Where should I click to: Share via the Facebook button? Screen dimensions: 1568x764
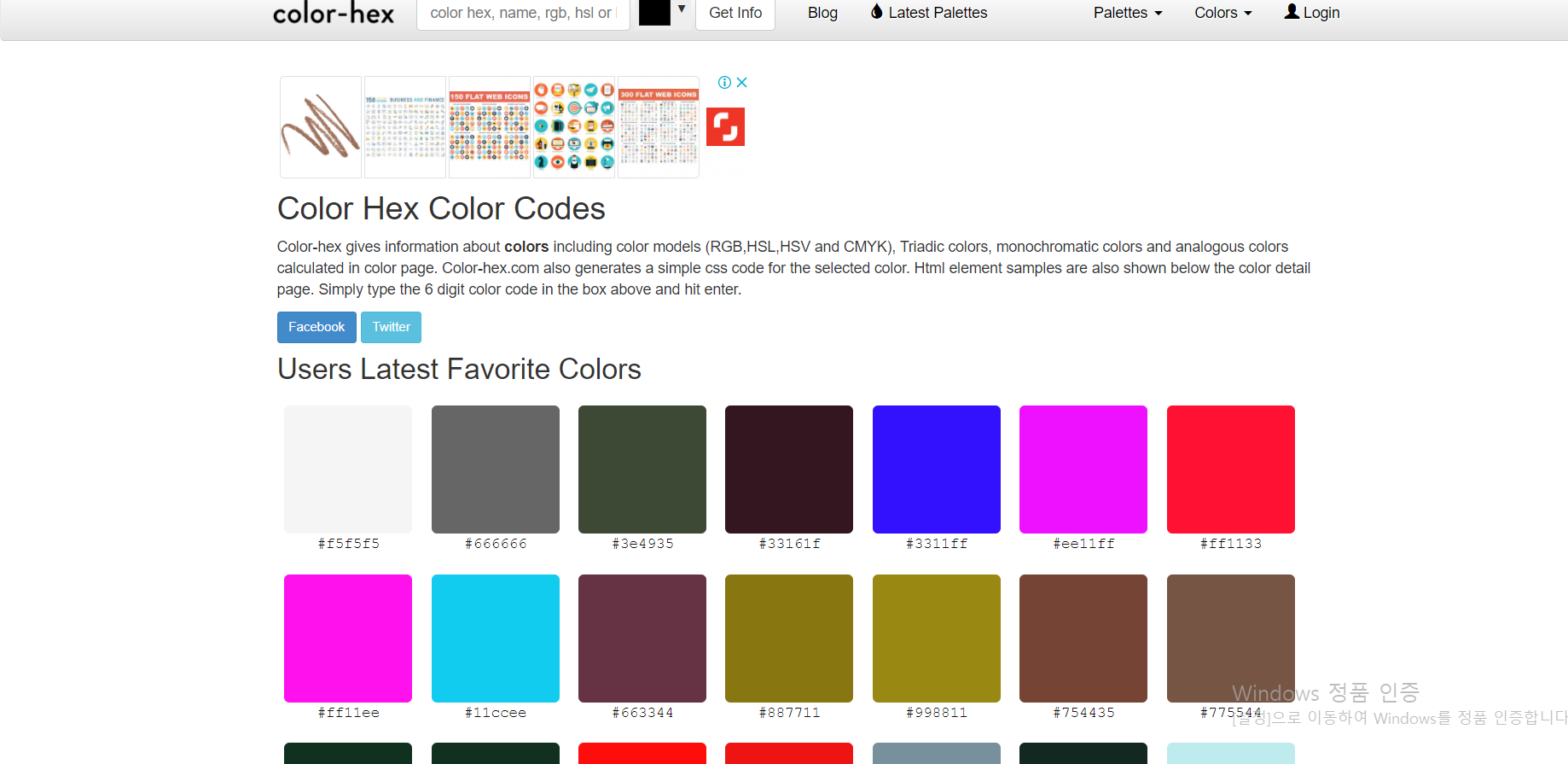(317, 327)
